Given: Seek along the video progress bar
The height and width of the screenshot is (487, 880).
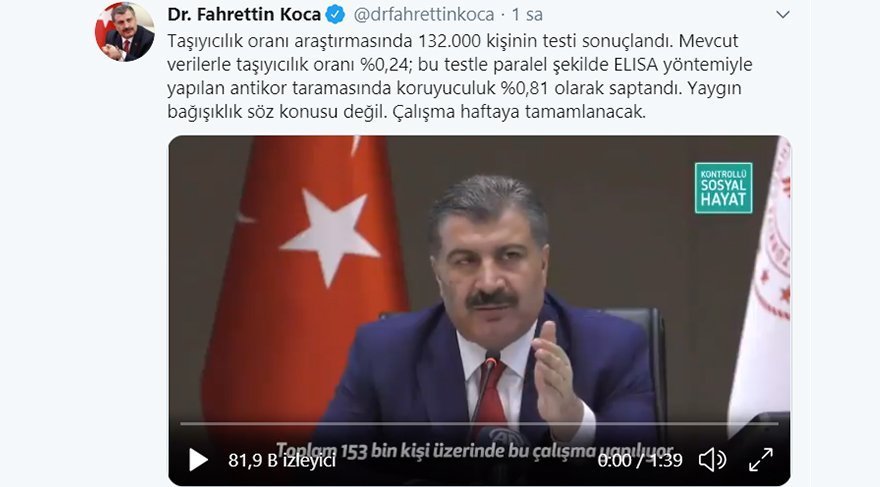Looking at the screenshot, I should (x=479, y=424).
